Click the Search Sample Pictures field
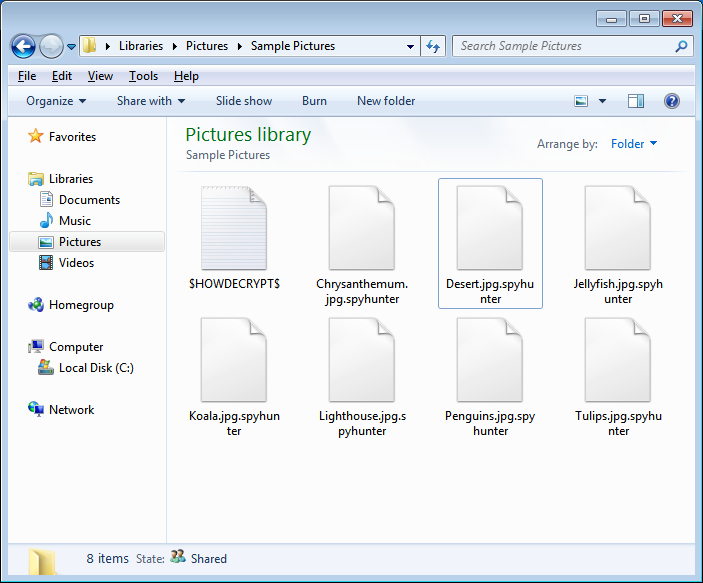This screenshot has width=703, height=583. [x=562, y=46]
